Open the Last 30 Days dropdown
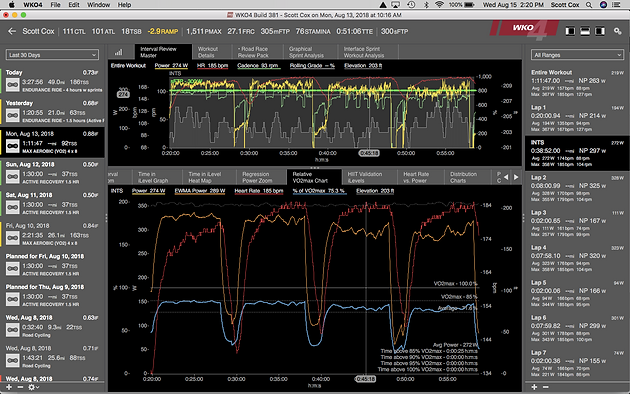Image resolution: width=630 pixels, height=394 pixels. coord(52,55)
